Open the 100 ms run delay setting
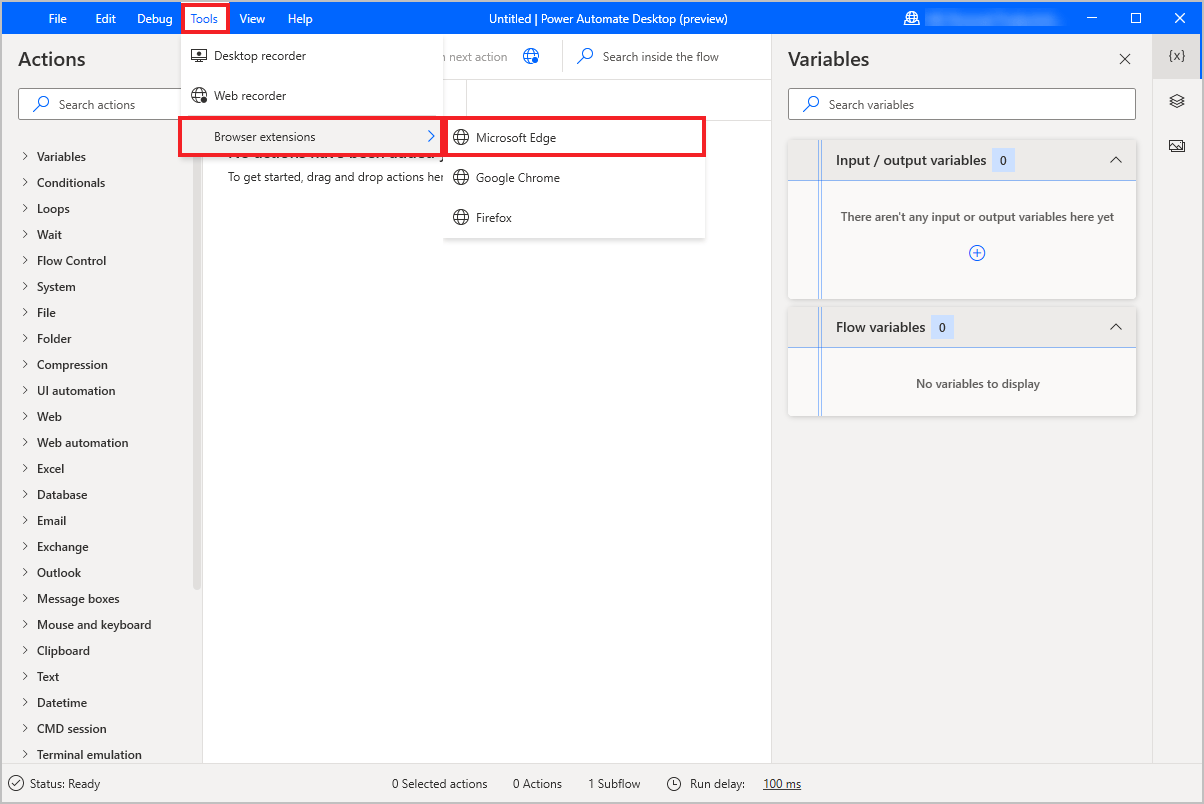This screenshot has height=804, width=1204. tap(781, 784)
